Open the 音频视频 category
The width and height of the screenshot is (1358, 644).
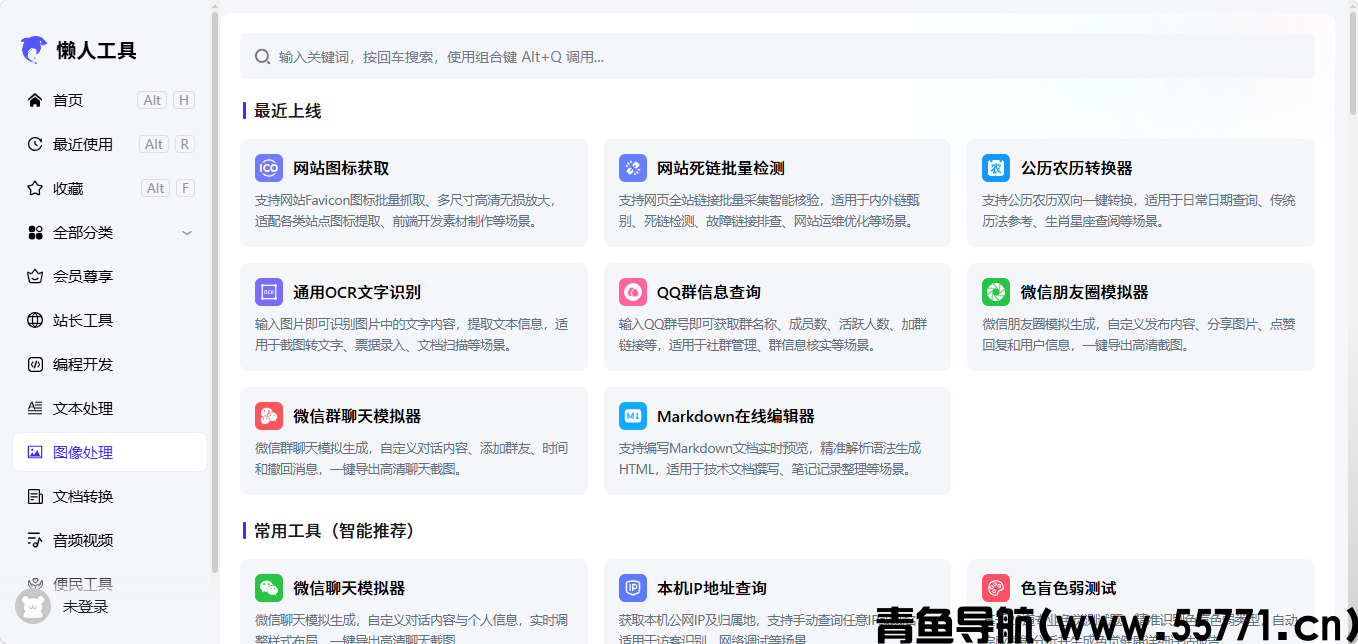pyautogui.click(x=110, y=540)
